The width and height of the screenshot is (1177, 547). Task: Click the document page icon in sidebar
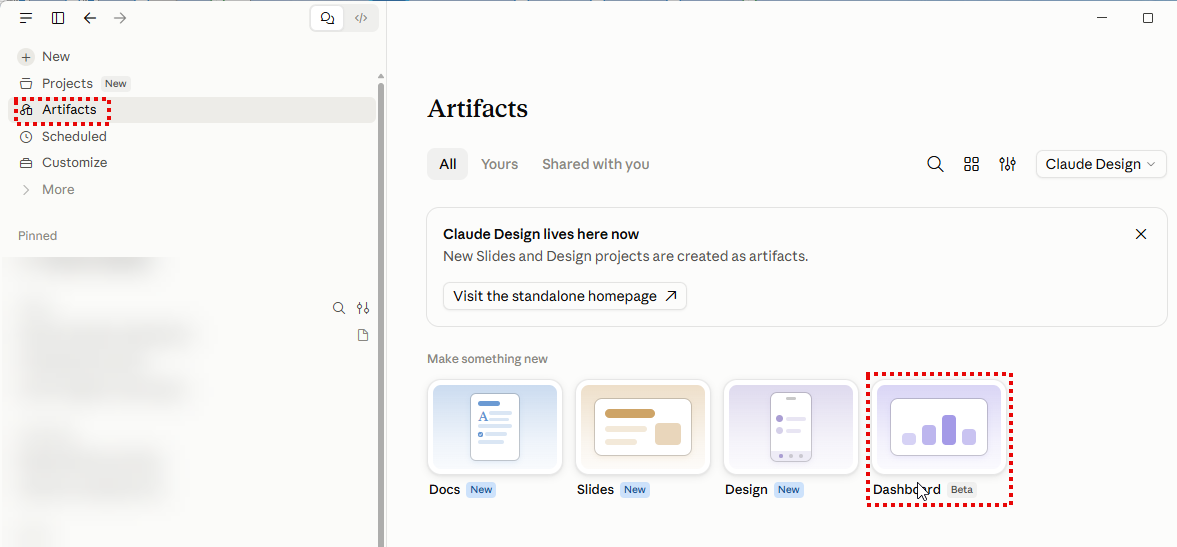click(363, 335)
